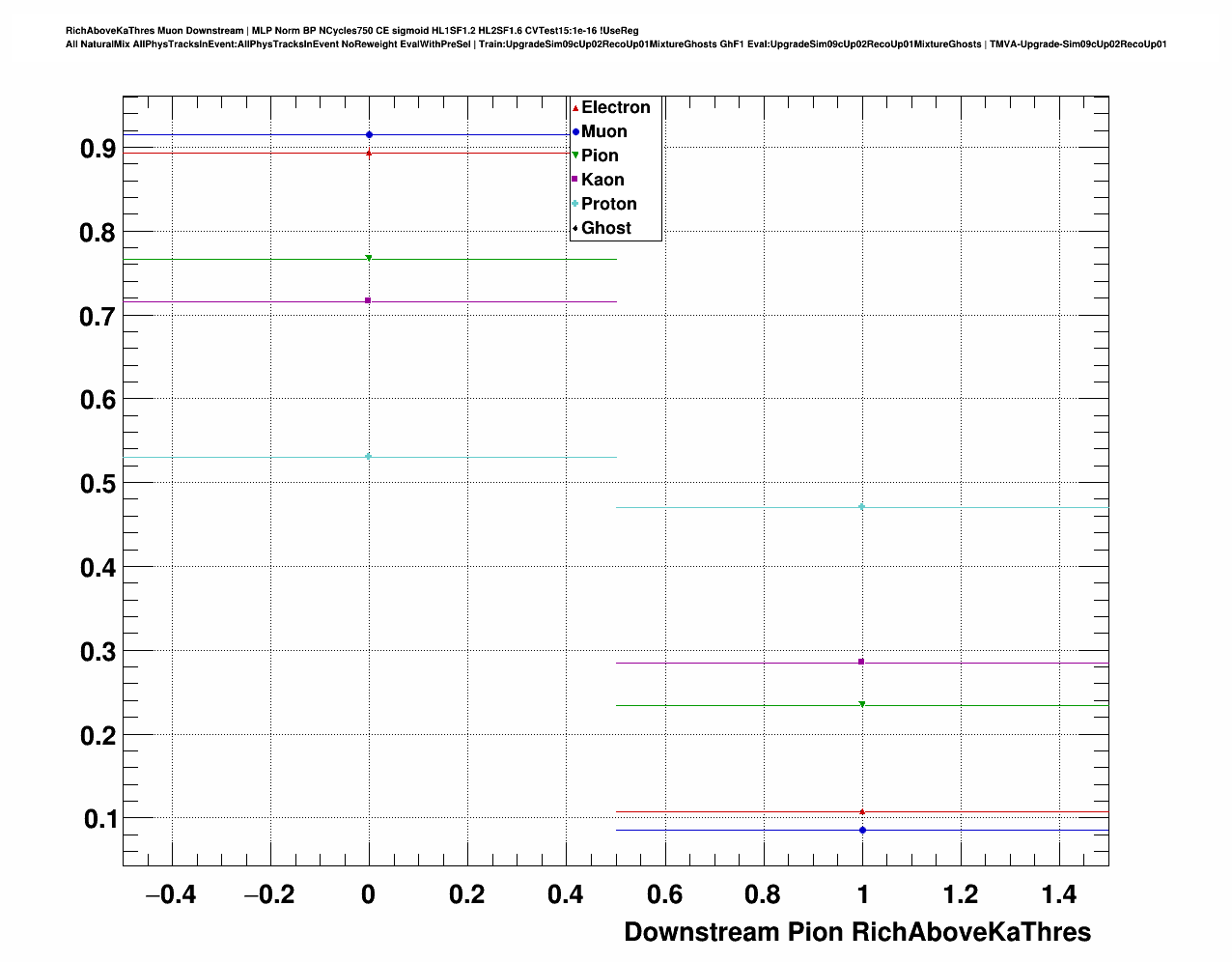
Task: Click the 1.4 label on the x-axis
Action: [x=1059, y=895]
